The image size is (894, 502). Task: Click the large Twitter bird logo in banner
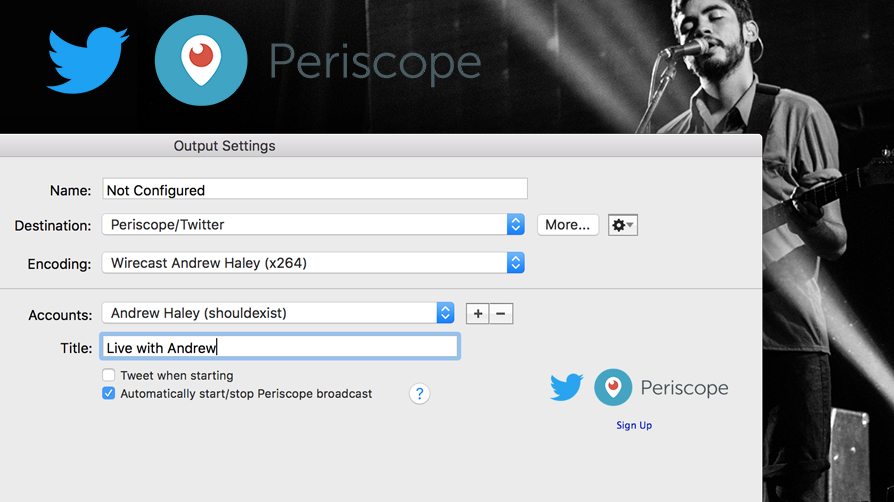pyautogui.click(x=88, y=60)
